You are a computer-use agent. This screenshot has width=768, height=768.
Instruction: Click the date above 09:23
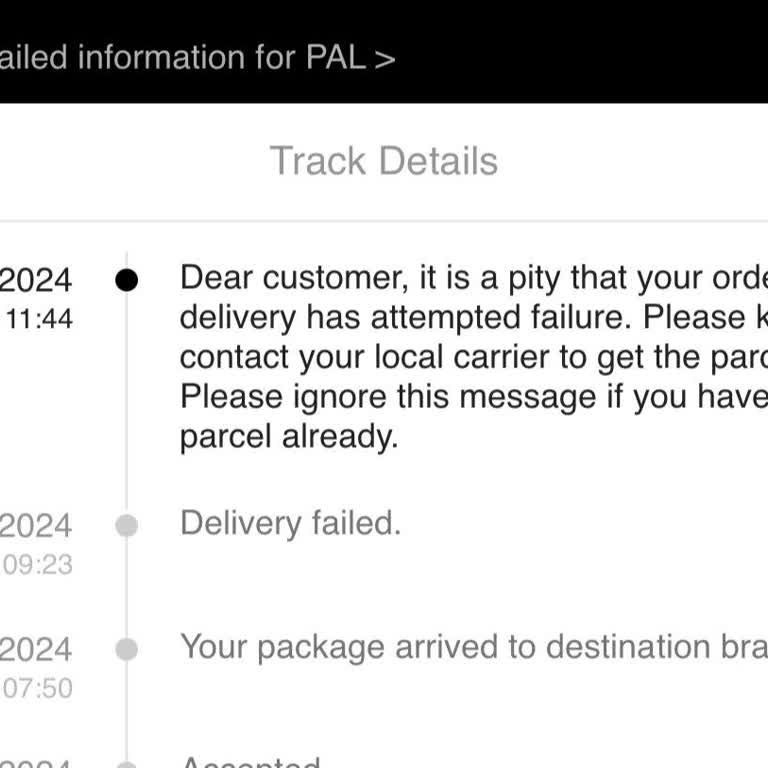(36, 526)
